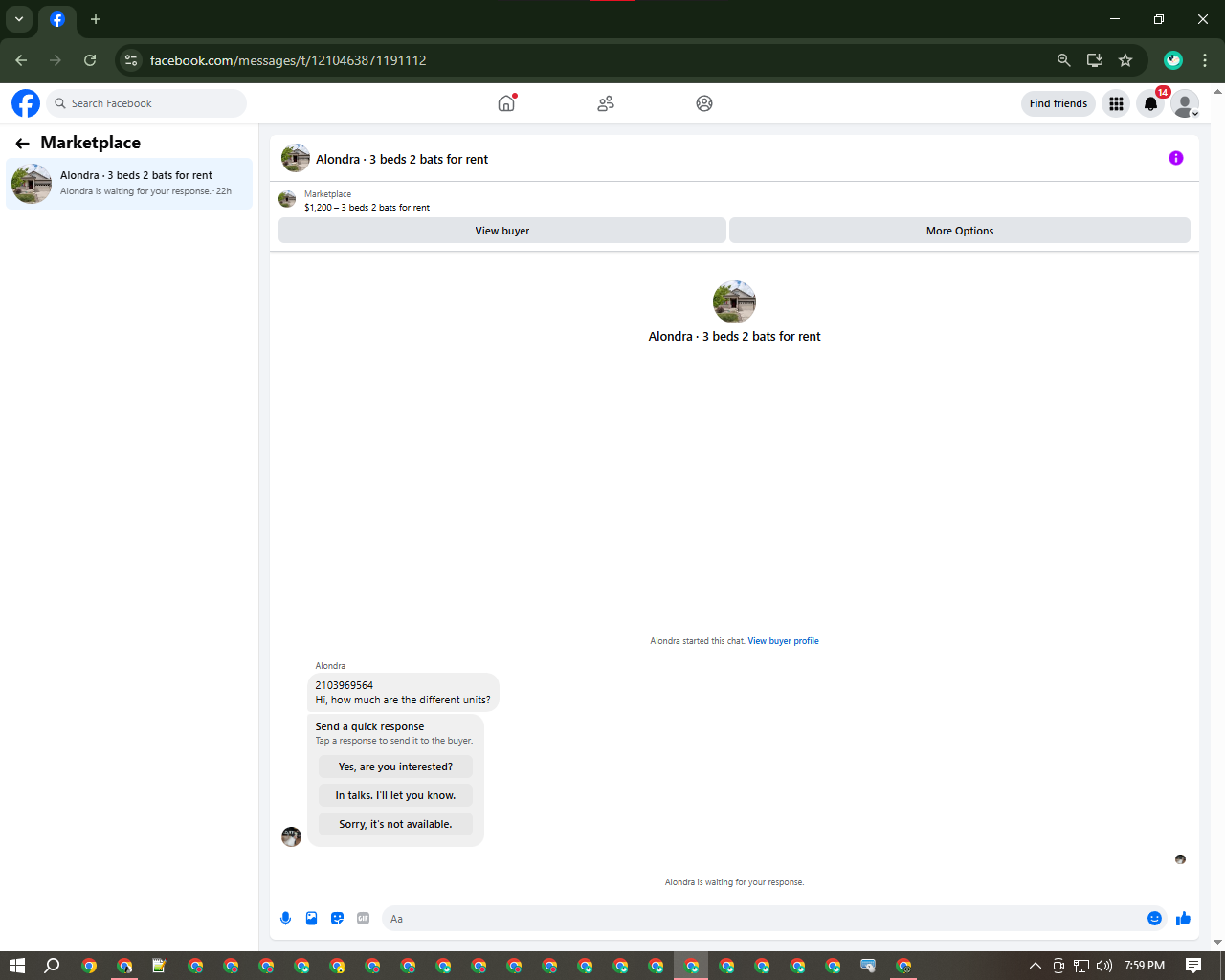Click Alondra's avatar beside quick responses
Screen dimensions: 1225x980
(291, 836)
